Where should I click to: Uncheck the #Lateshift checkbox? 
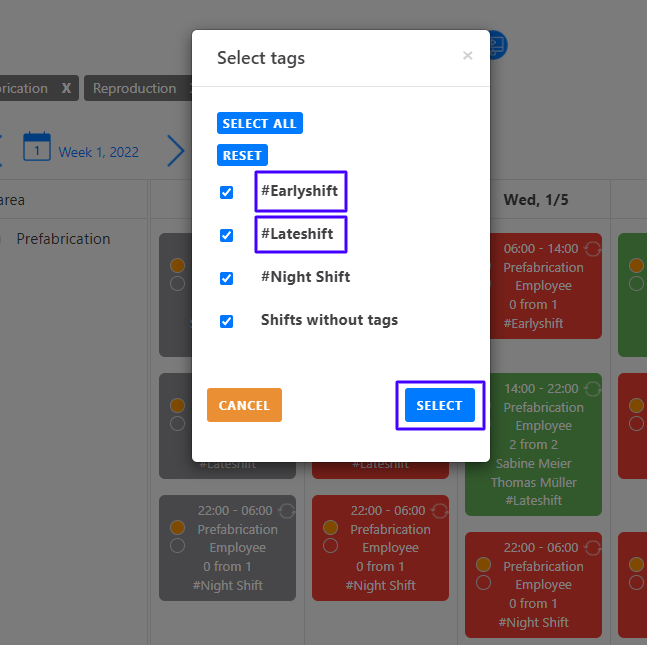(x=226, y=235)
